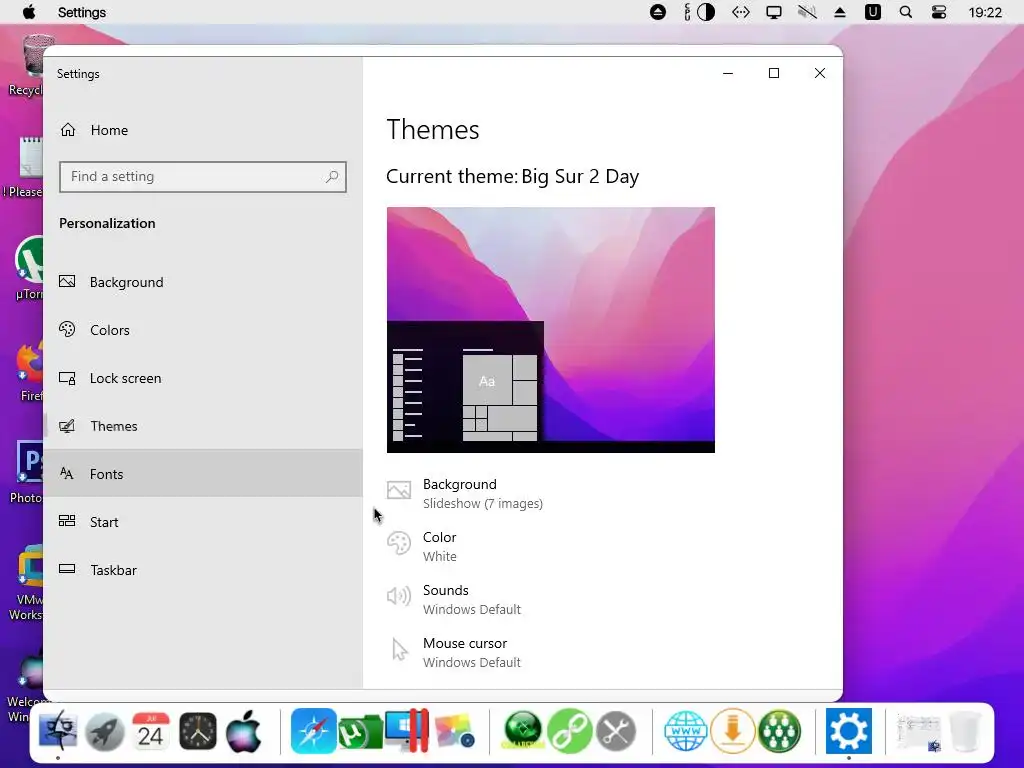This screenshot has width=1024, height=768.
Task: Click the Find a setting search box
Action: (x=202, y=177)
